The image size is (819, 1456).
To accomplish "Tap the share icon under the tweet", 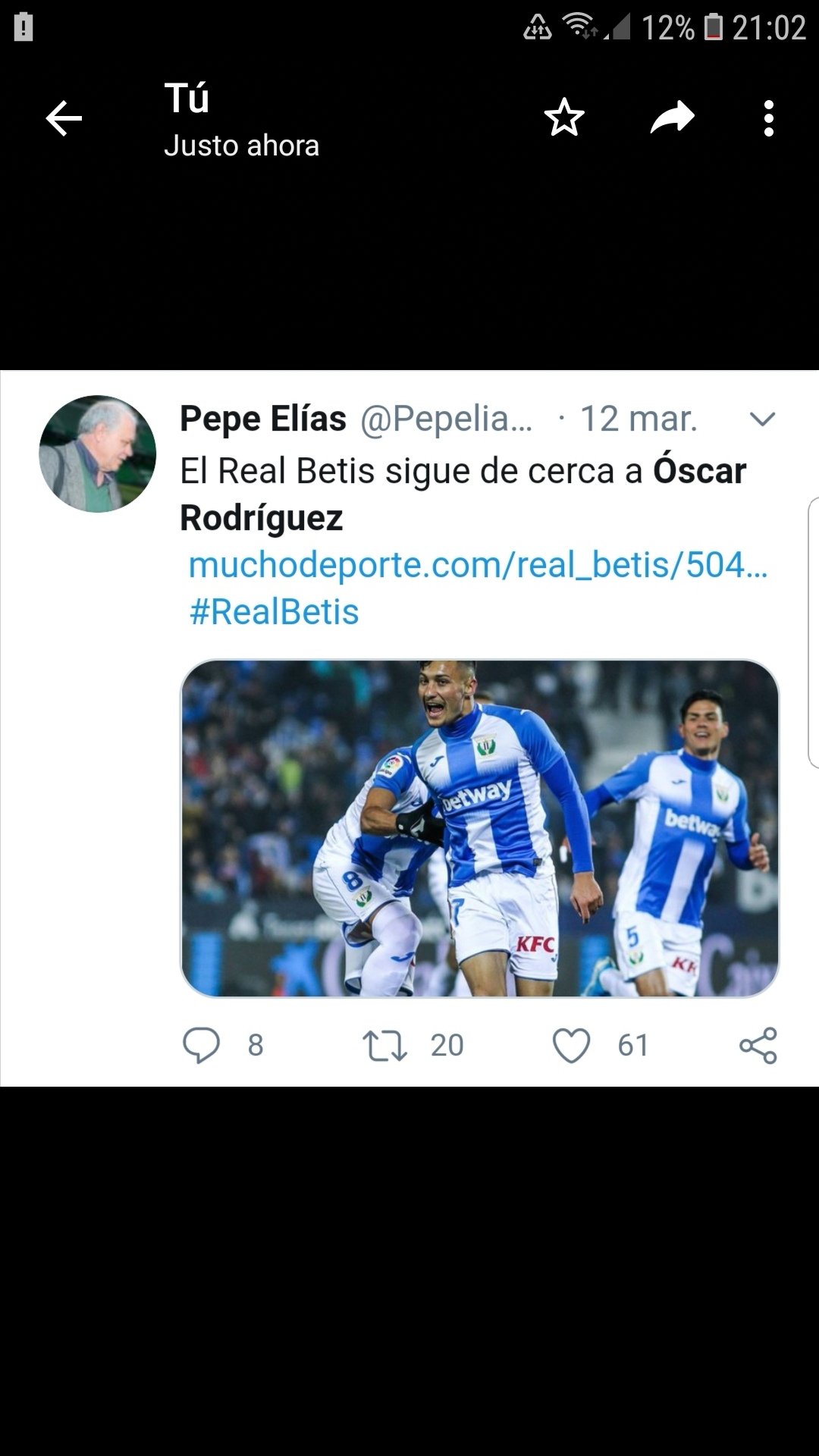I will [758, 1046].
